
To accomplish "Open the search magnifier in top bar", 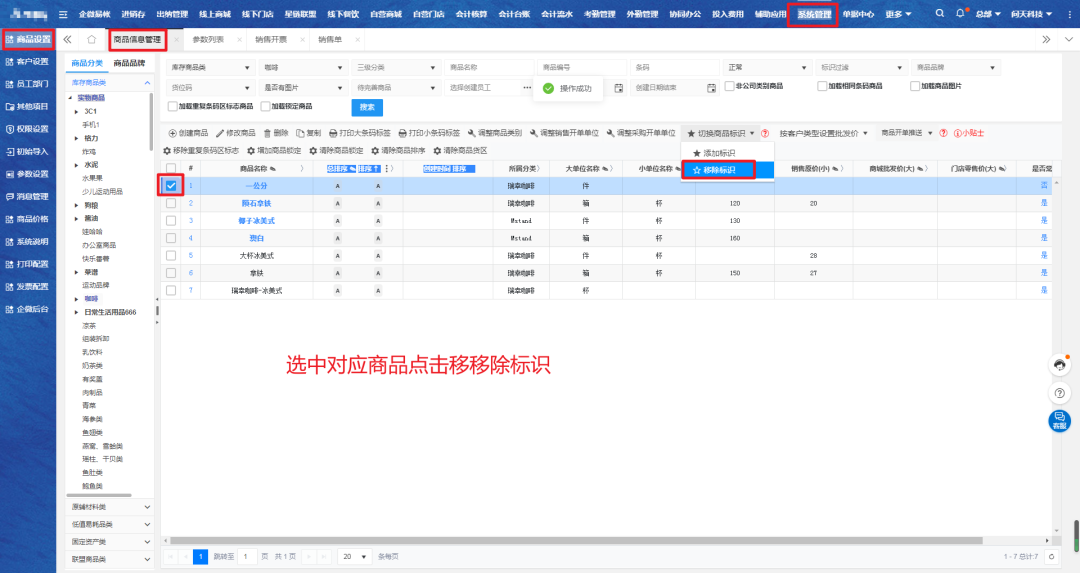I will coord(939,14).
